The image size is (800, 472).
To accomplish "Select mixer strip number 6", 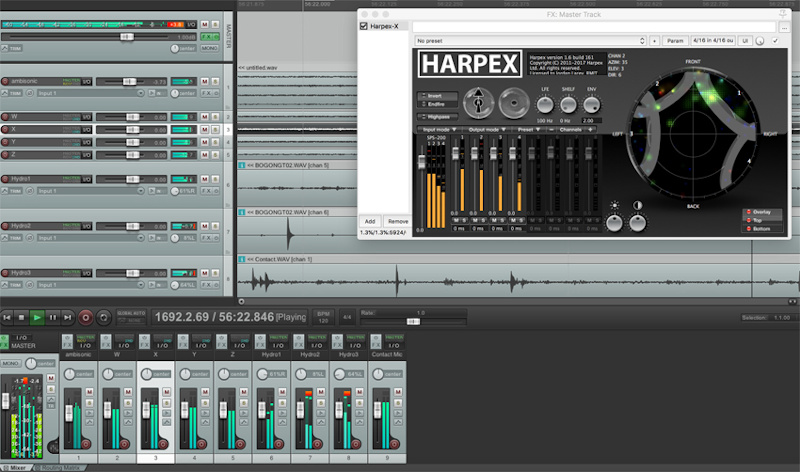I will point(271,458).
